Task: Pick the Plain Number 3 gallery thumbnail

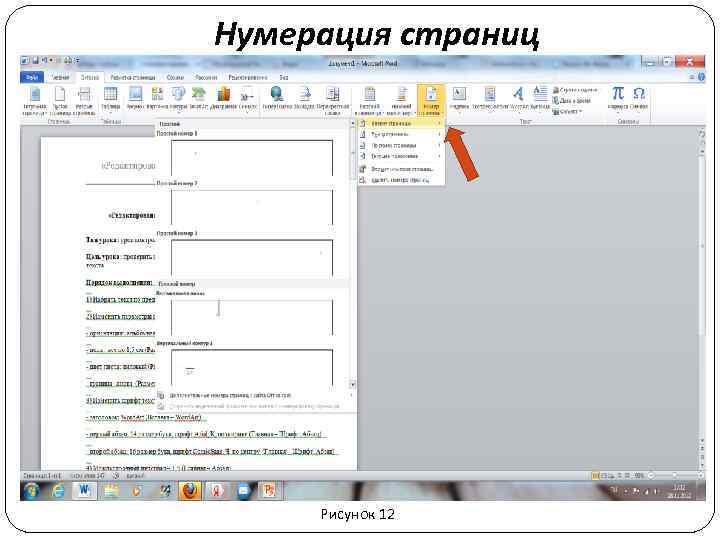Action: (252, 258)
